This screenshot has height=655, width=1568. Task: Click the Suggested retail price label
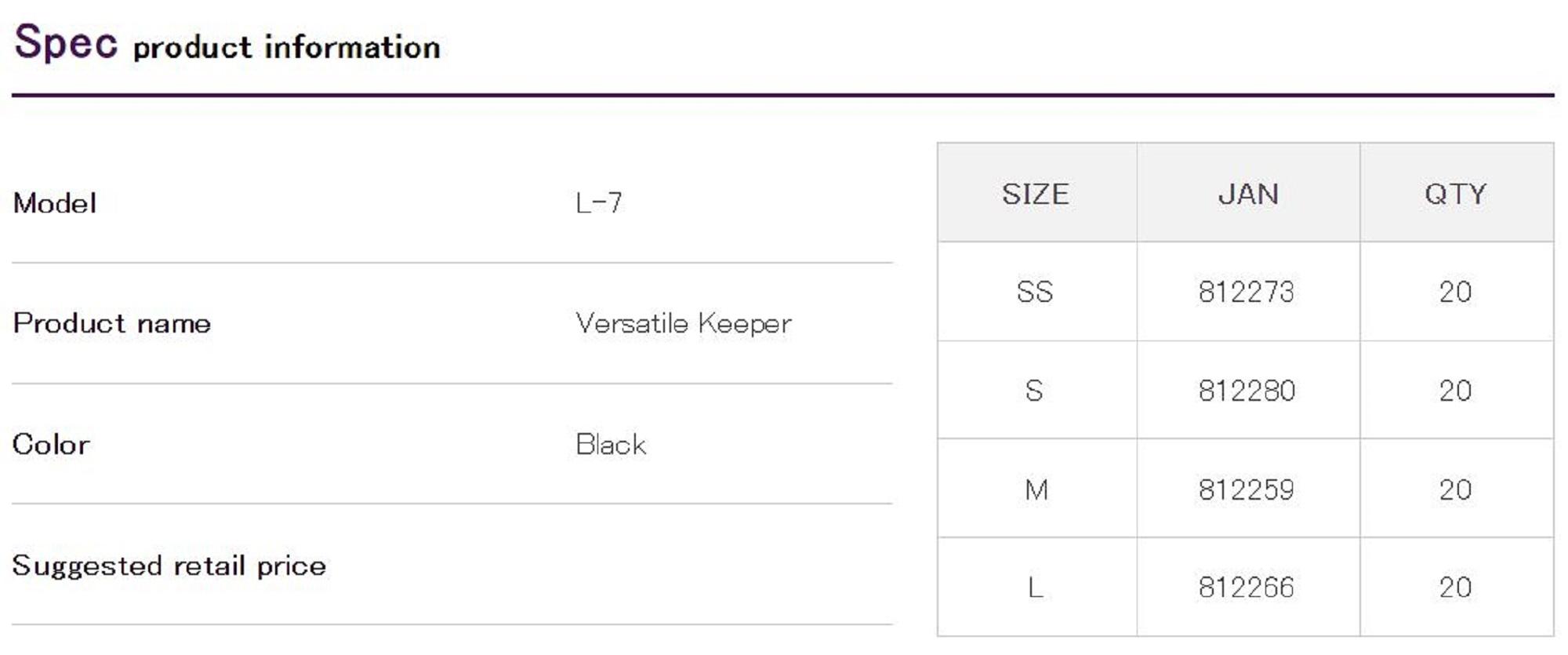pyautogui.click(x=169, y=565)
